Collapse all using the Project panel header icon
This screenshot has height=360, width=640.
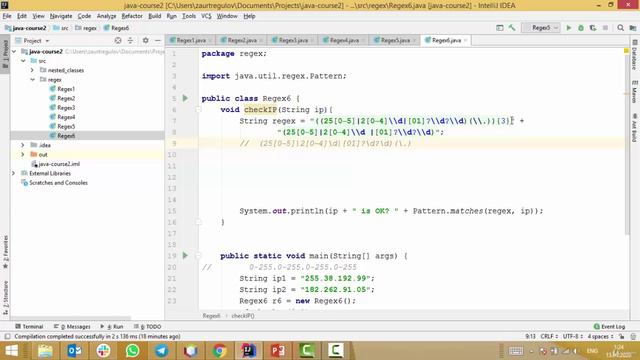pos(130,40)
